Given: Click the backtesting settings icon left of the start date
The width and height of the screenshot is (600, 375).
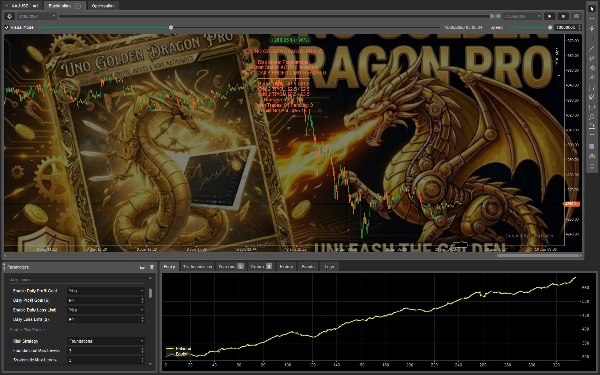Looking at the screenshot, I should [10, 16].
